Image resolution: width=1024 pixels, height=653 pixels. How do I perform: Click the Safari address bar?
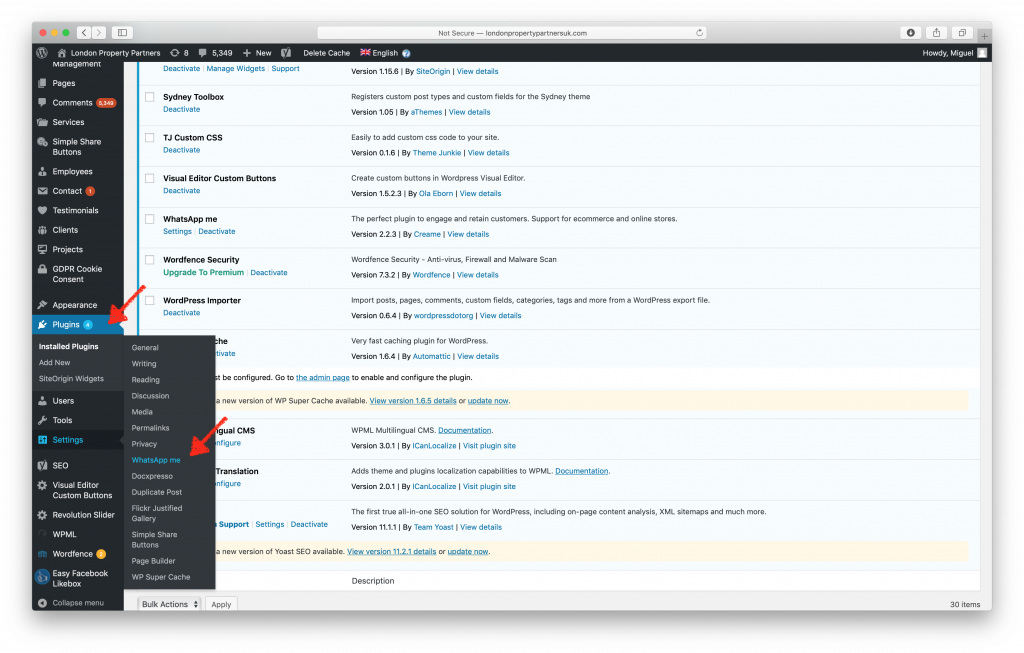tap(512, 33)
